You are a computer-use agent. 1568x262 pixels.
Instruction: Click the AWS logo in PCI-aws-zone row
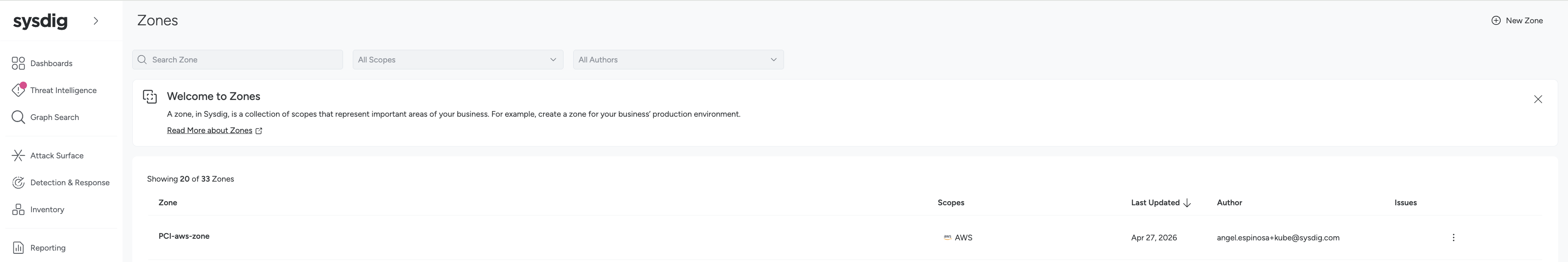pos(947,238)
